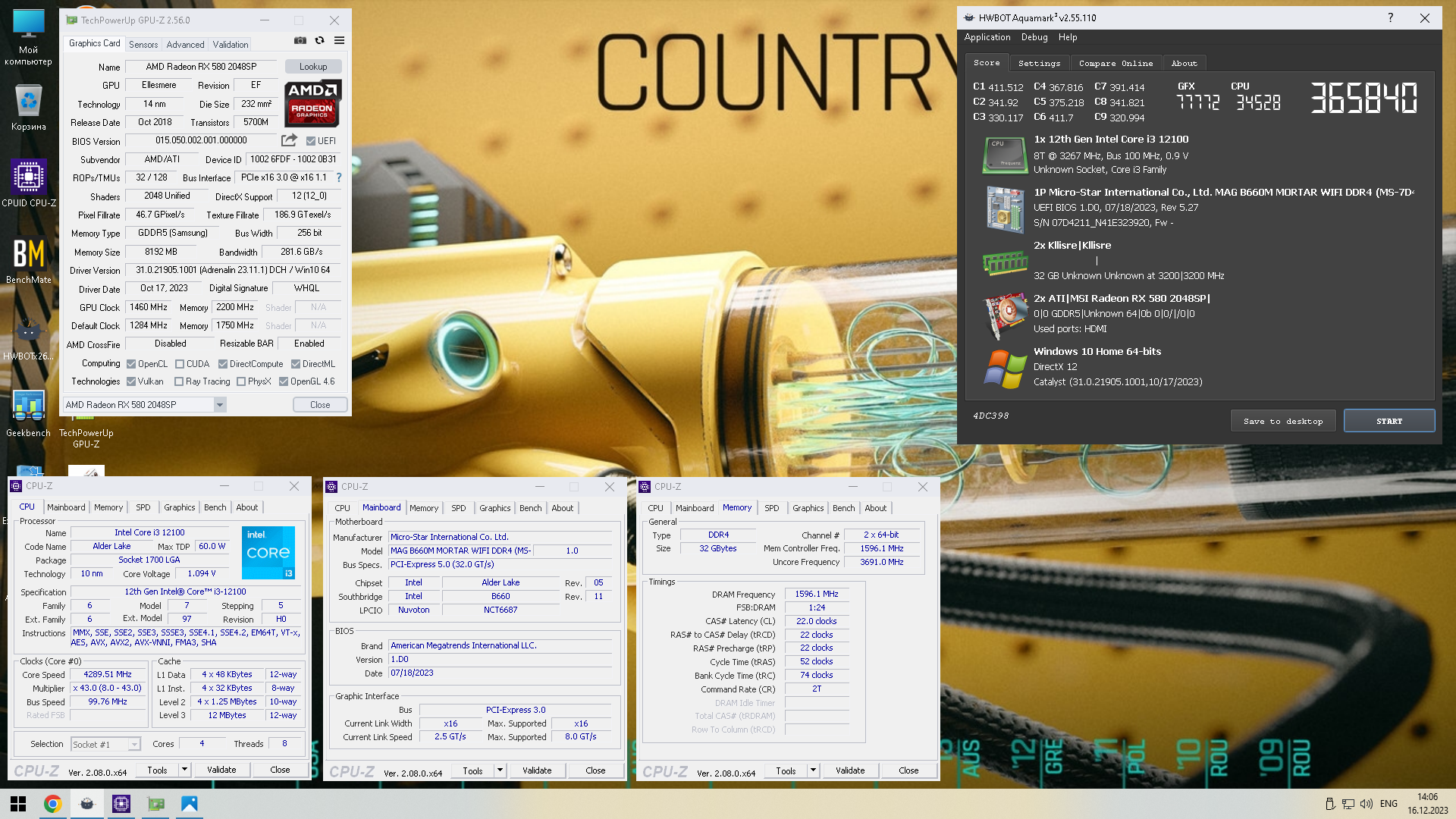Open Tools dropdown arrow in CPU-Z CPU window
The height and width of the screenshot is (819, 1456).
(184, 770)
